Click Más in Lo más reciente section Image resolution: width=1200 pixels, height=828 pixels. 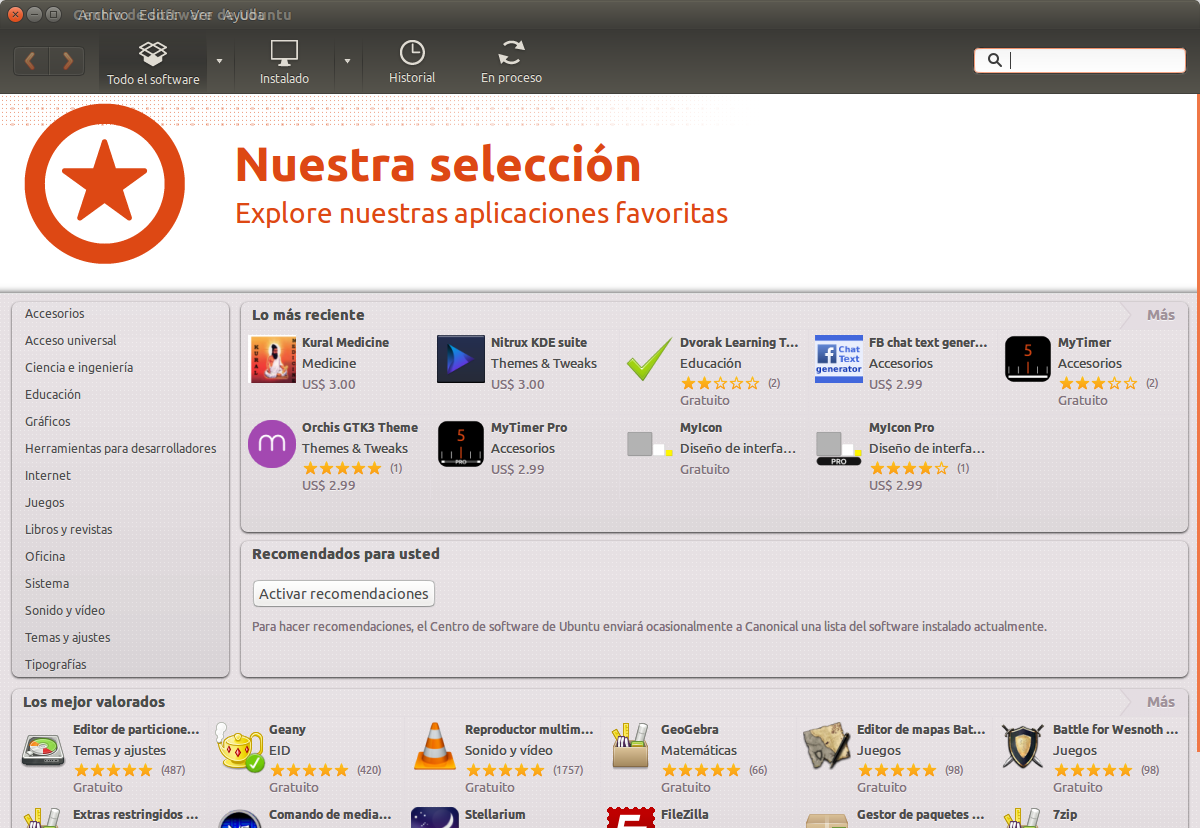click(x=1160, y=315)
